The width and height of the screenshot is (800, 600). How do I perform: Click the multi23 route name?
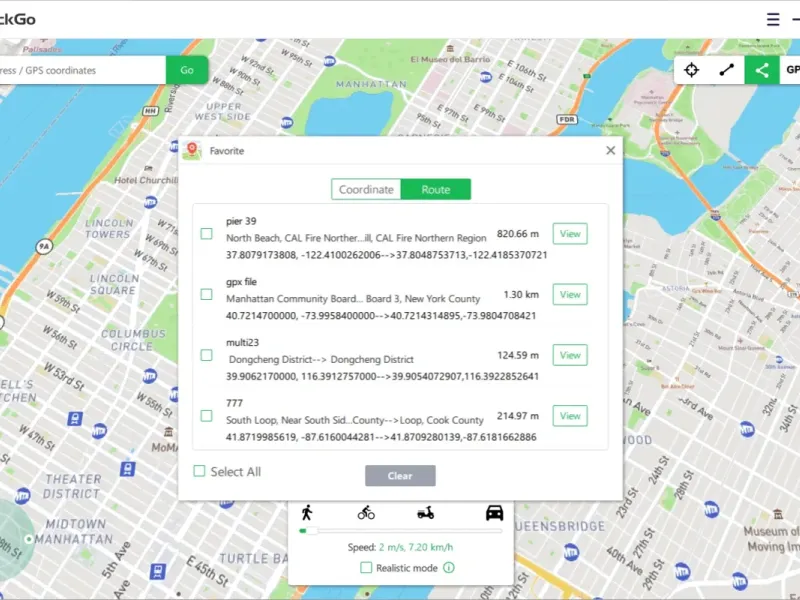[242, 342]
